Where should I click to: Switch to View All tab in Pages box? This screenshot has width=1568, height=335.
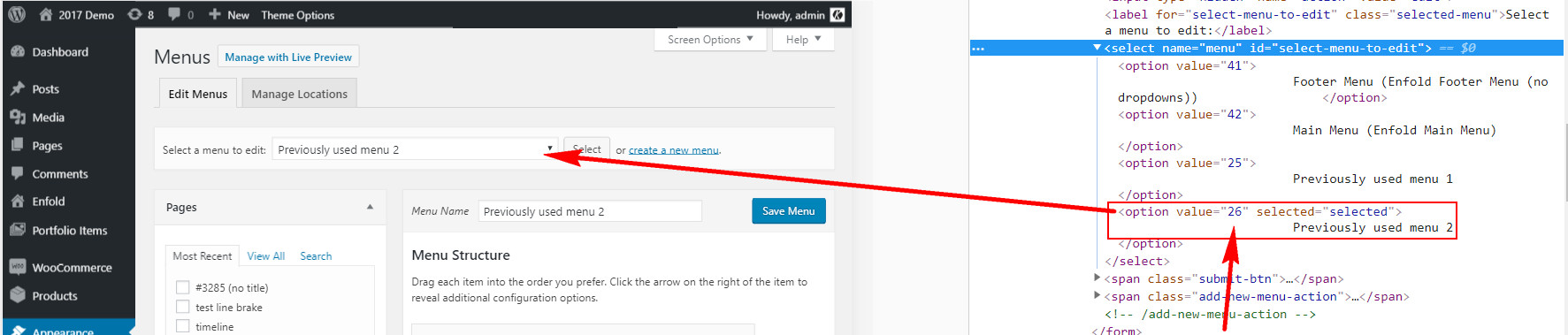(266, 256)
